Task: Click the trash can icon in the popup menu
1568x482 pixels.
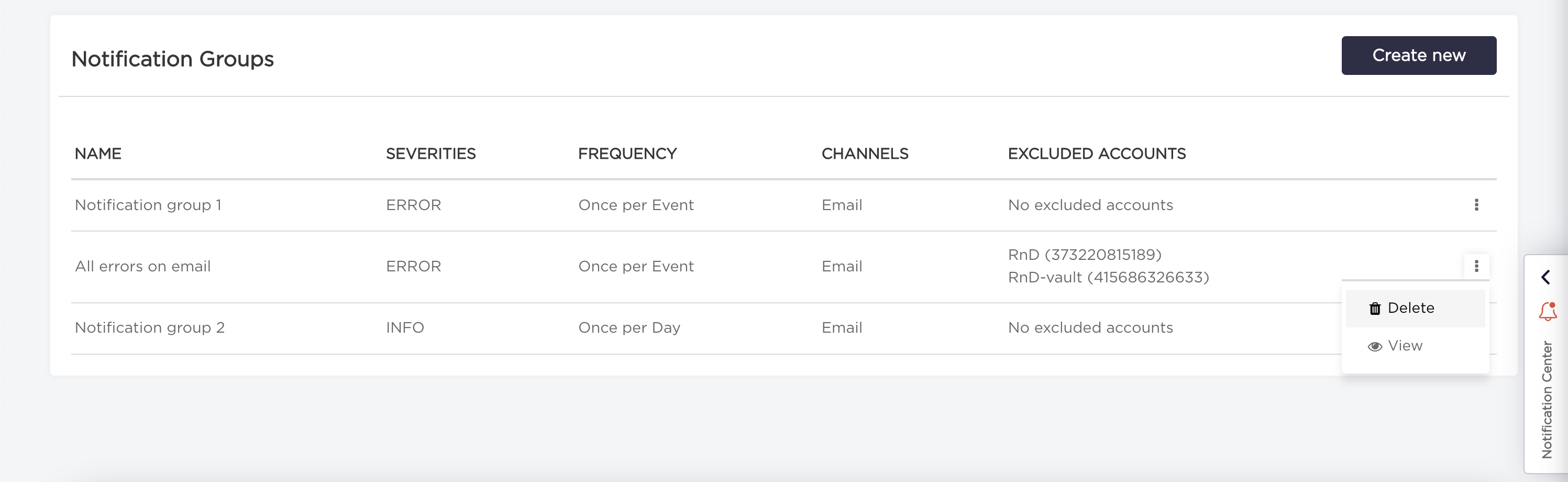Action: pyautogui.click(x=1374, y=309)
